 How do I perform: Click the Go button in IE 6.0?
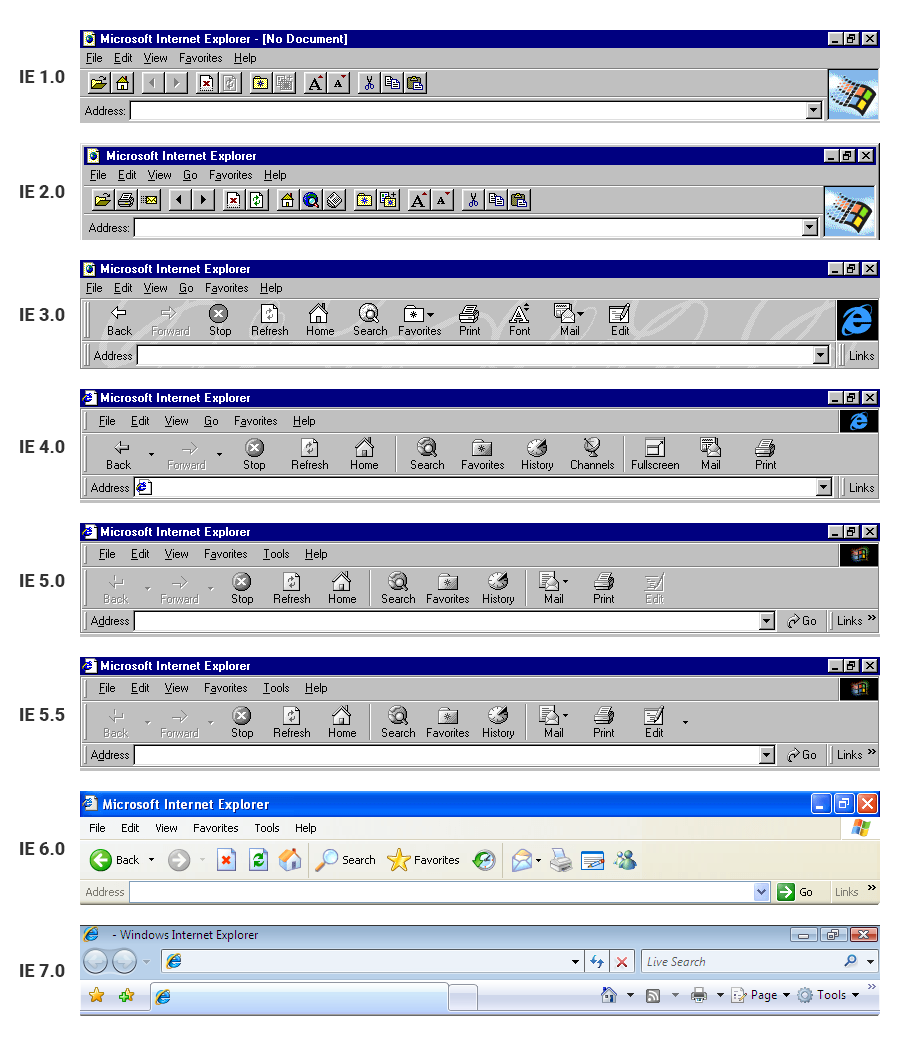tap(795, 892)
